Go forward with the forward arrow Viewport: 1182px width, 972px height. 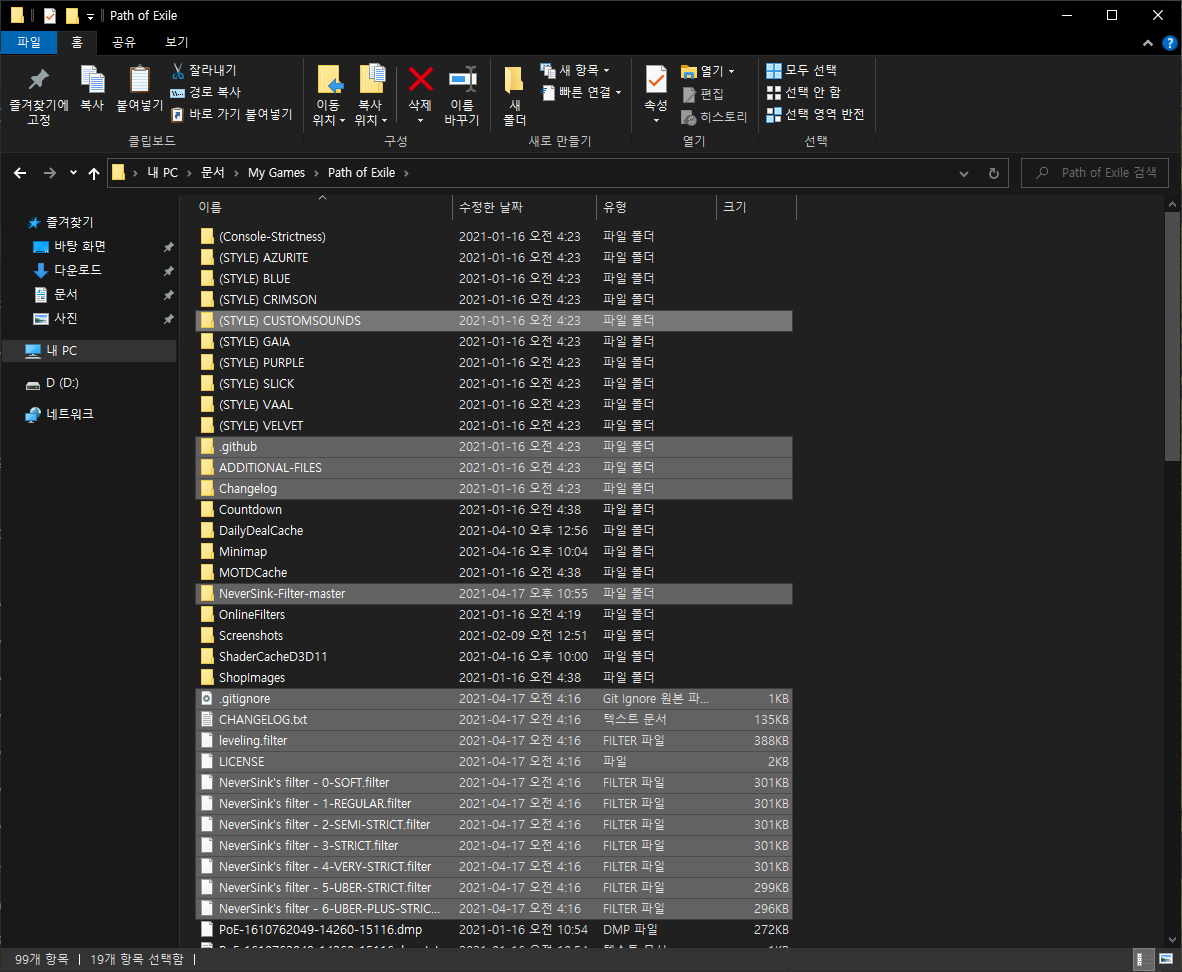click(x=50, y=173)
